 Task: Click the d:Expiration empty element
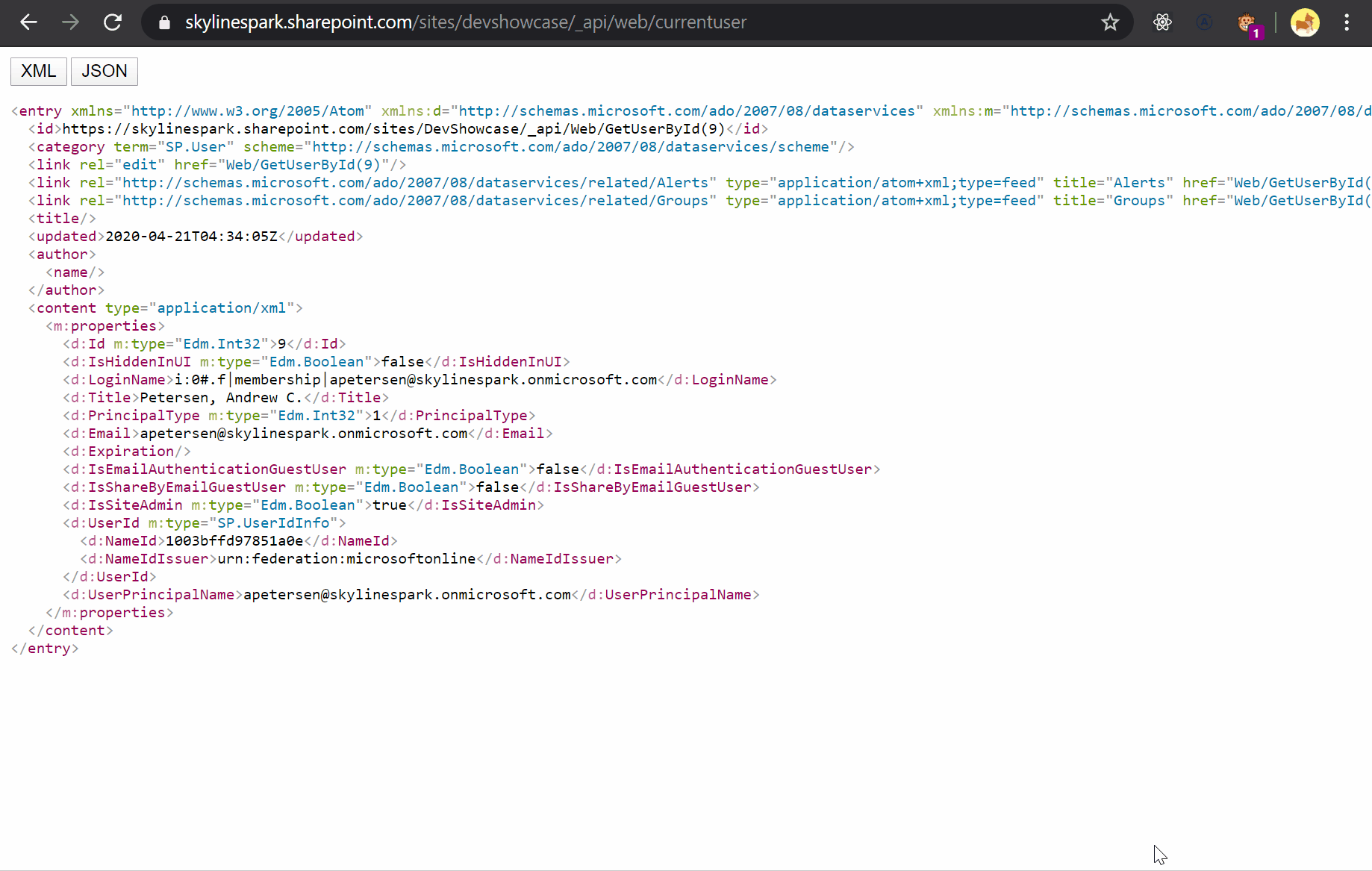(127, 452)
